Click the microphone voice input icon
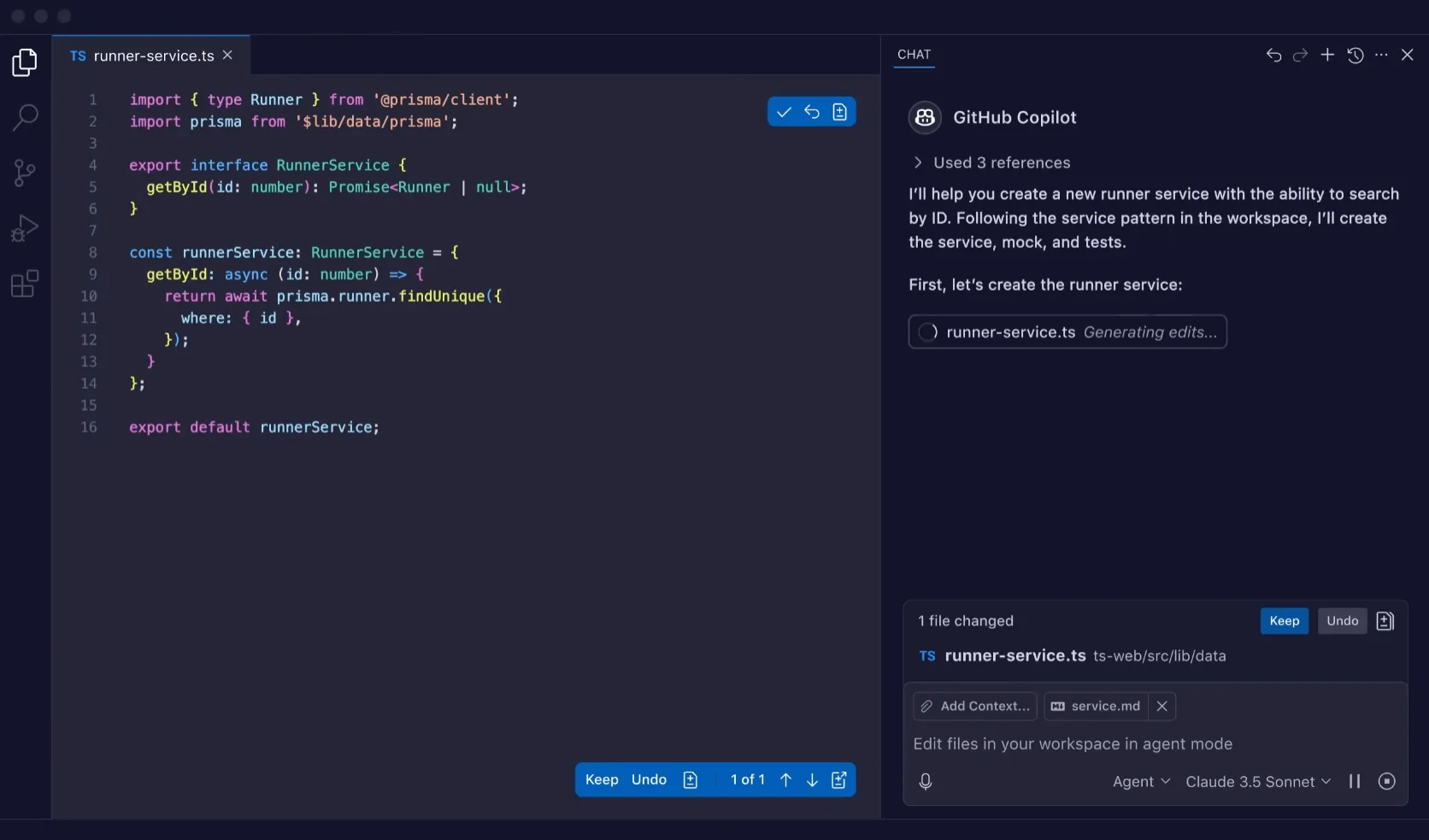 tap(926, 781)
